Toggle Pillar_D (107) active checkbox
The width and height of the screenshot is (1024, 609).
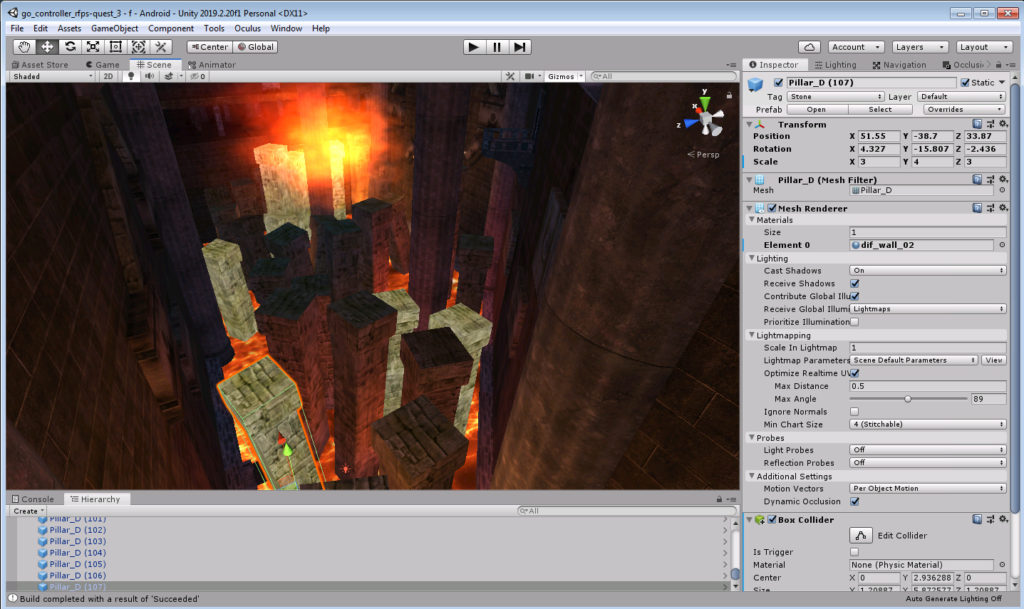[778, 82]
